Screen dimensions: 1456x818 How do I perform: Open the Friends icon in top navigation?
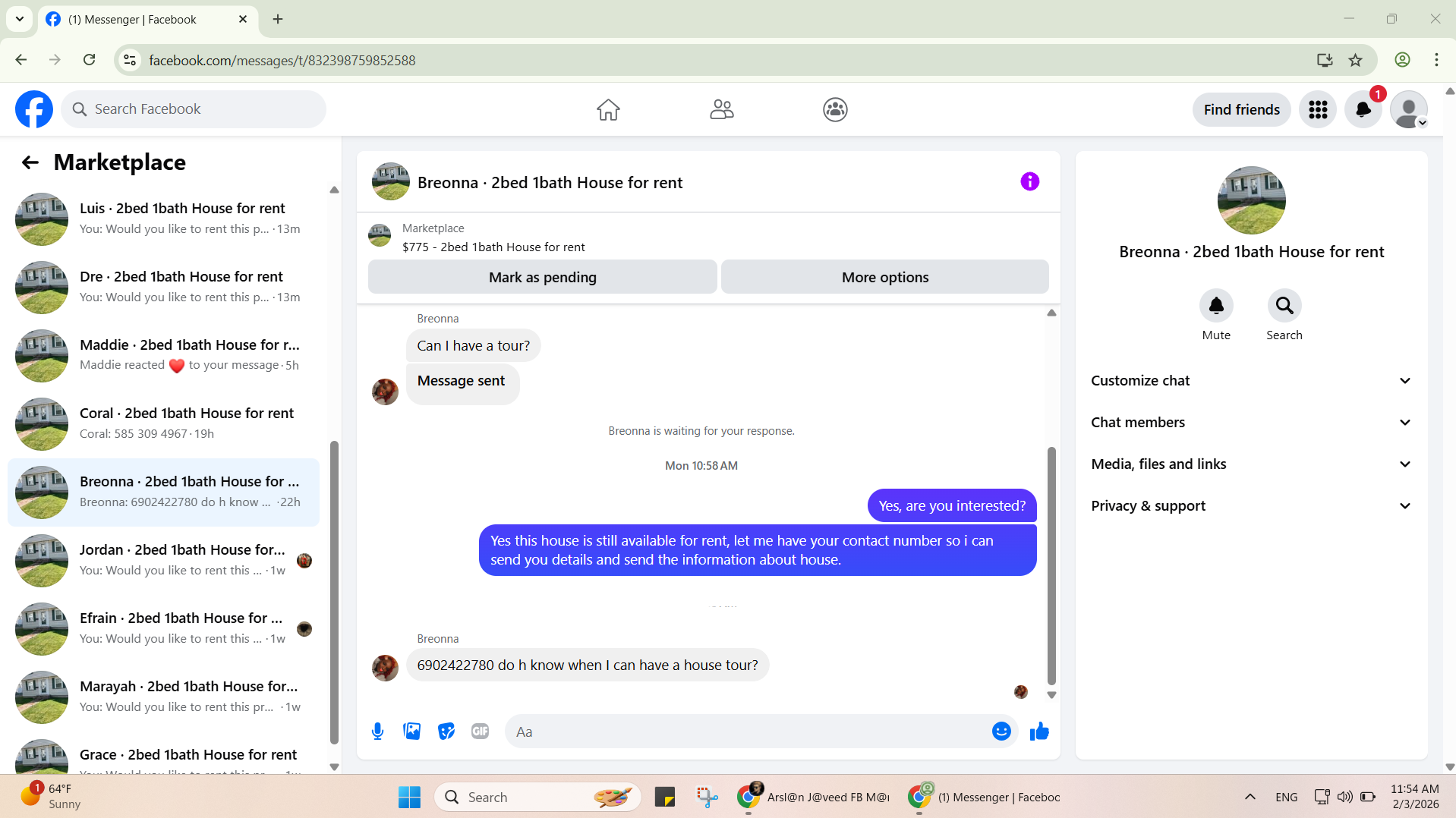coord(721,109)
